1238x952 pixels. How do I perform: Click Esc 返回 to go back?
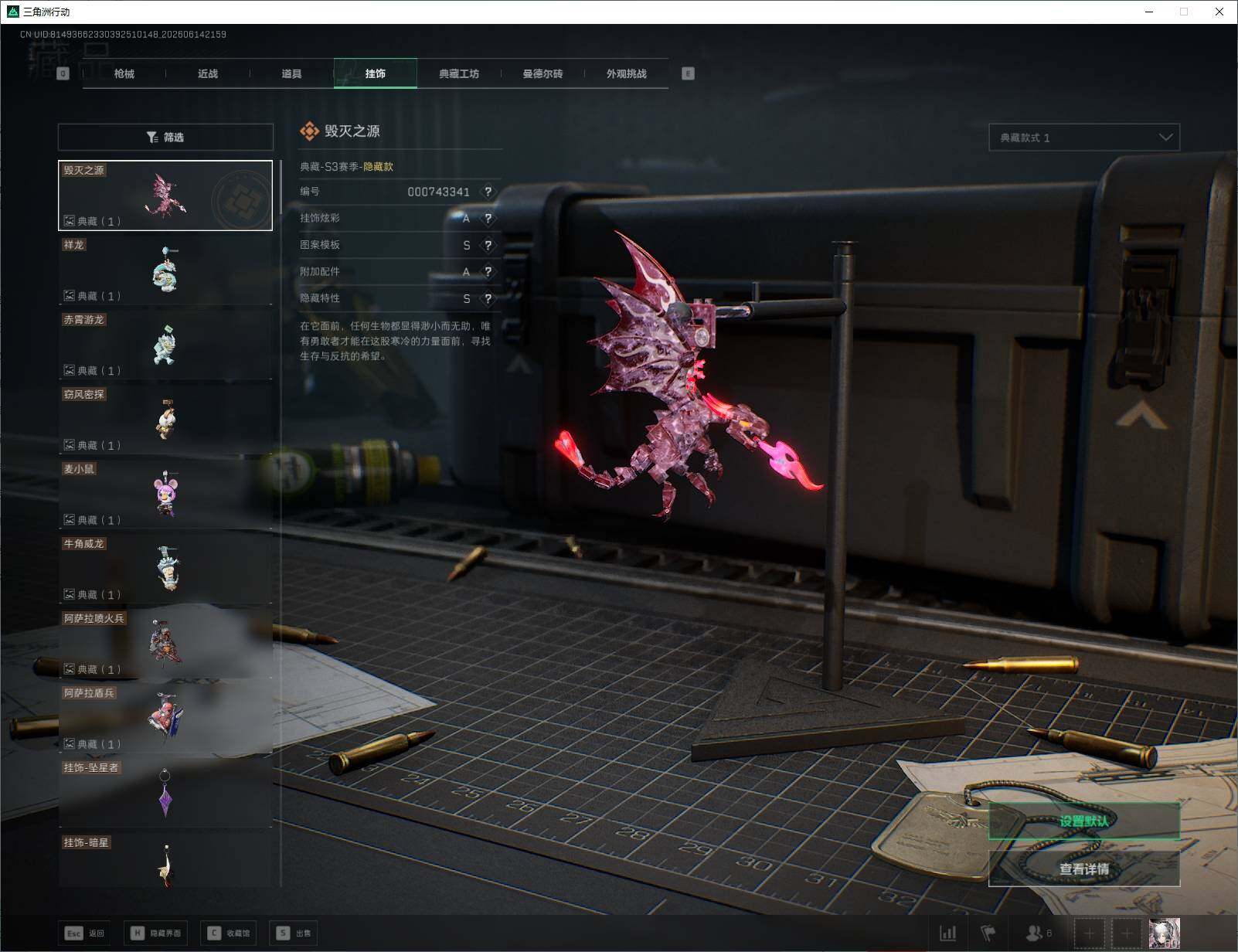(x=85, y=933)
